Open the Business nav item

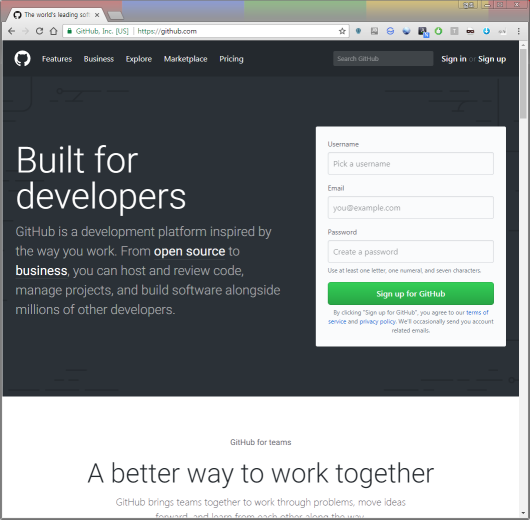99,59
